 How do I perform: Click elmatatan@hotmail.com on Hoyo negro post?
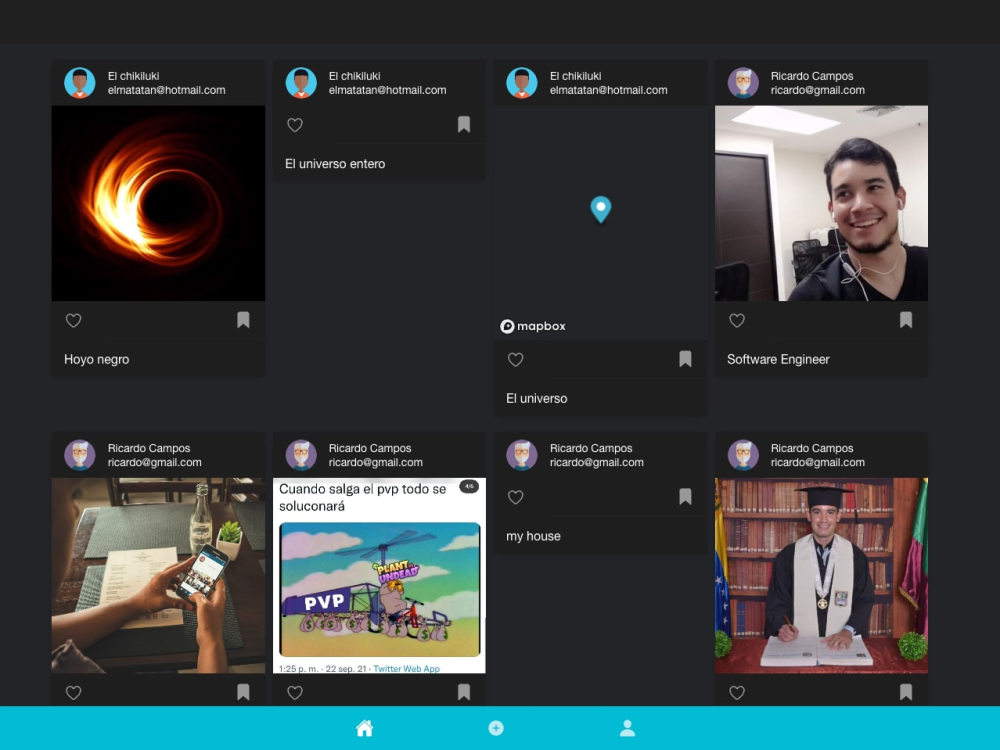[x=166, y=91]
